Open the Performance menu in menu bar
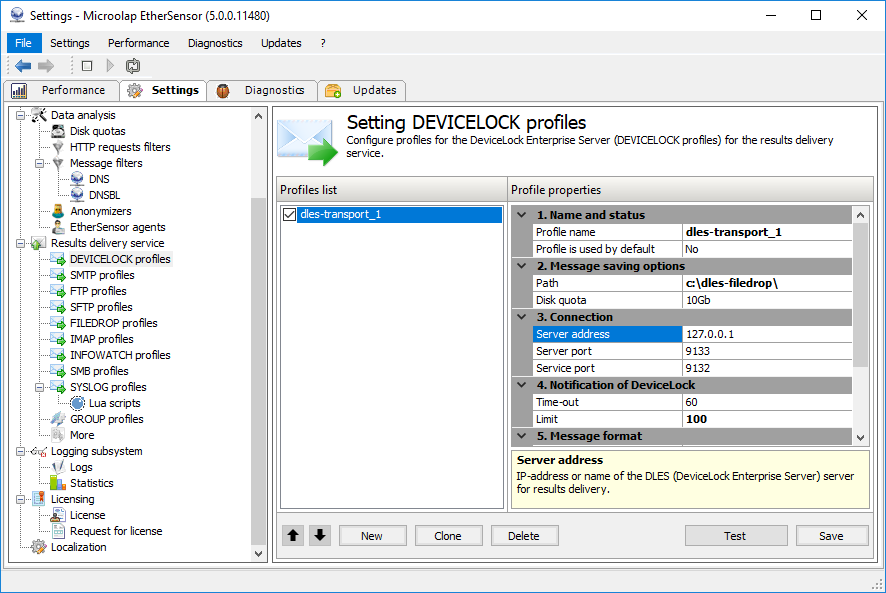 coord(138,43)
